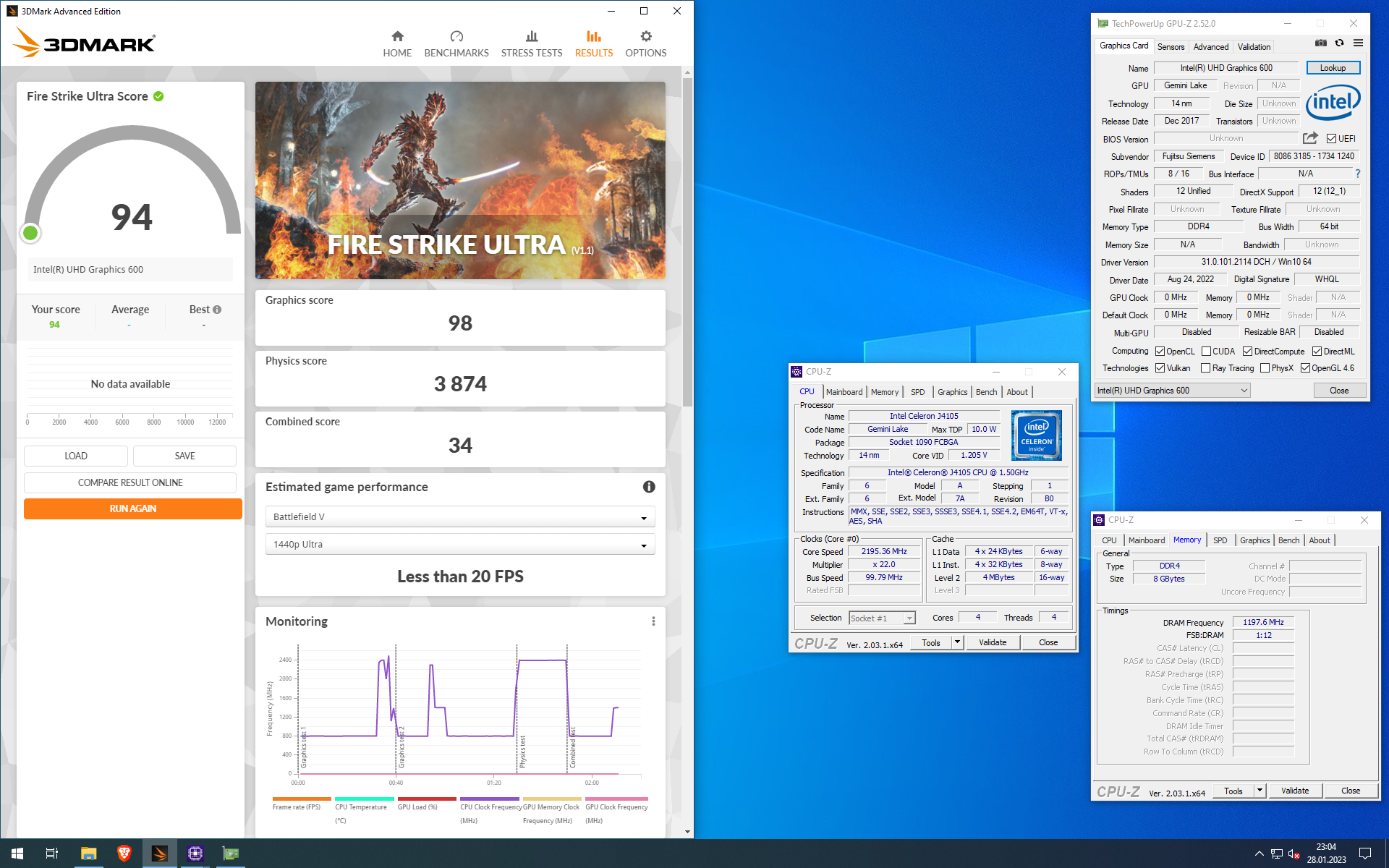Screen dimensions: 1389x868
Task: Switch to the Validation tab in GPU-Z
Action: pyautogui.click(x=1254, y=47)
